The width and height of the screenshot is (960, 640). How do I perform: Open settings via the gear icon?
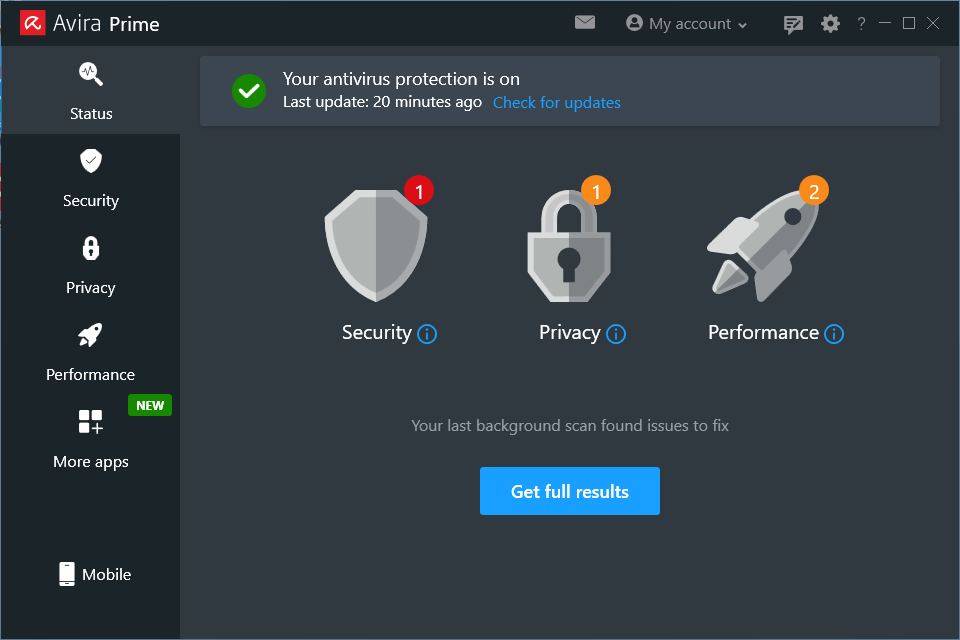[830, 24]
